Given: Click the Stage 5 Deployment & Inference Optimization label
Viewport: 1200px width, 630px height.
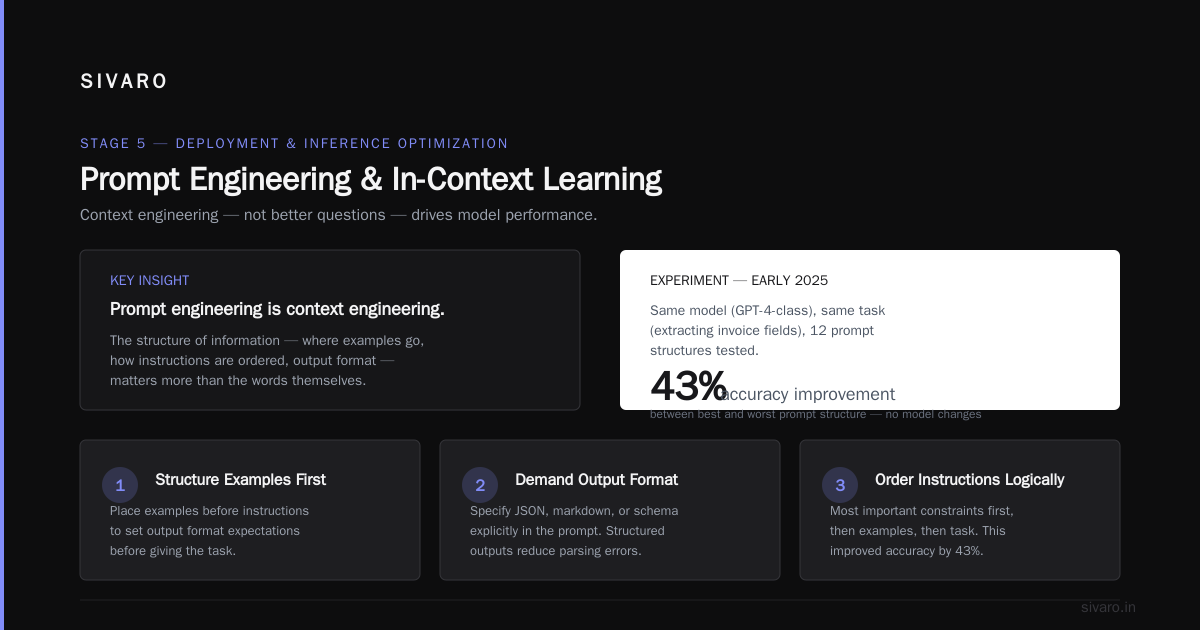Looking at the screenshot, I should [294, 144].
